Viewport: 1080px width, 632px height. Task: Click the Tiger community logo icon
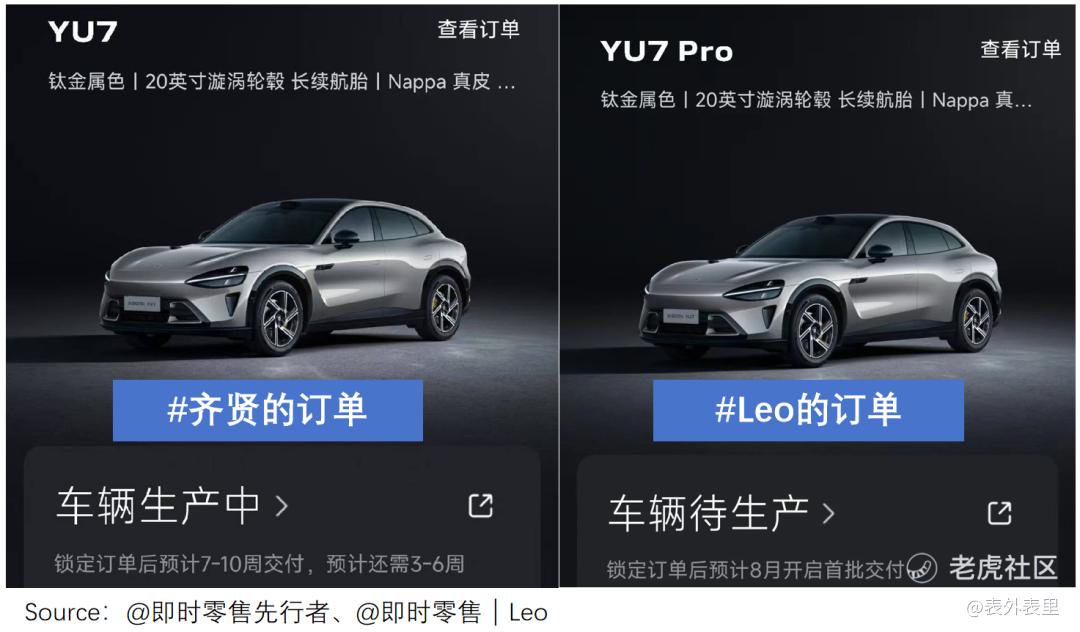(921, 568)
